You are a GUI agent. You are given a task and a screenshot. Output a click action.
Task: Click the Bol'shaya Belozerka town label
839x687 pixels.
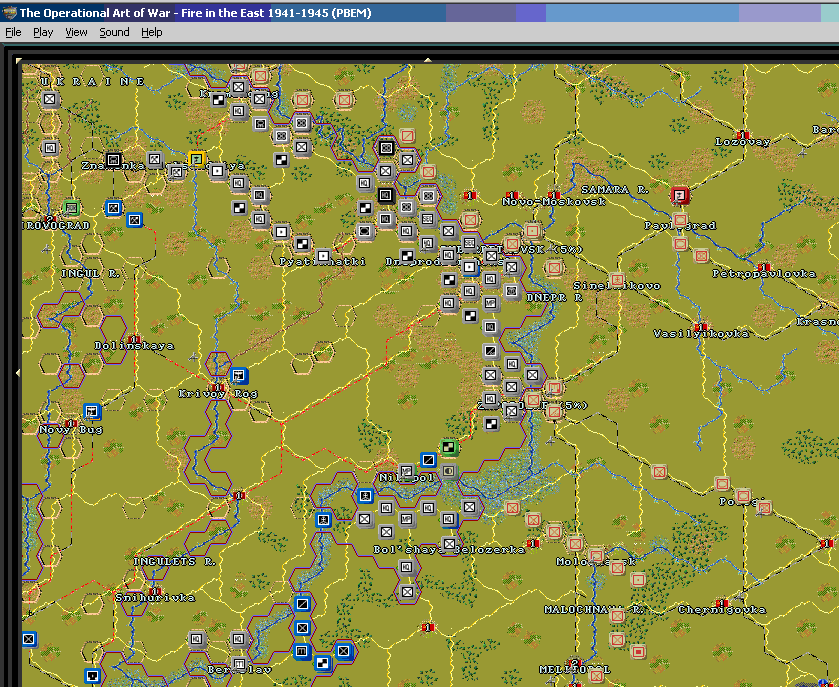[x=449, y=550]
